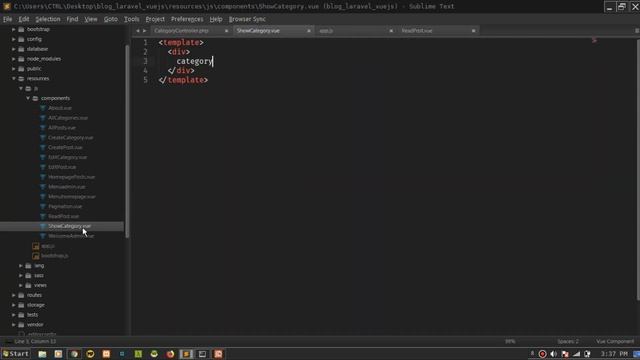This screenshot has width=640, height=360.
Task: Click the red record tray icon
Action: pos(542,354)
